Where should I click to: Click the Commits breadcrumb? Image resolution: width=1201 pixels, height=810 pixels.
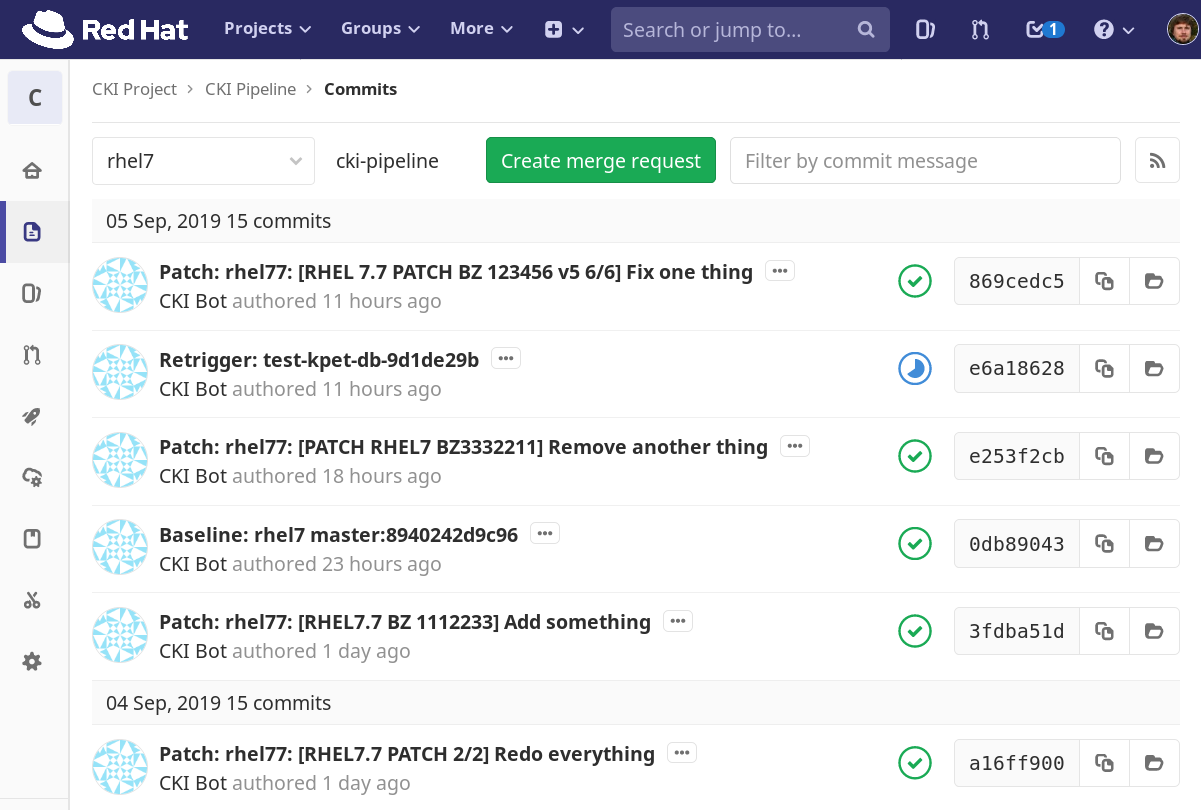coord(360,89)
